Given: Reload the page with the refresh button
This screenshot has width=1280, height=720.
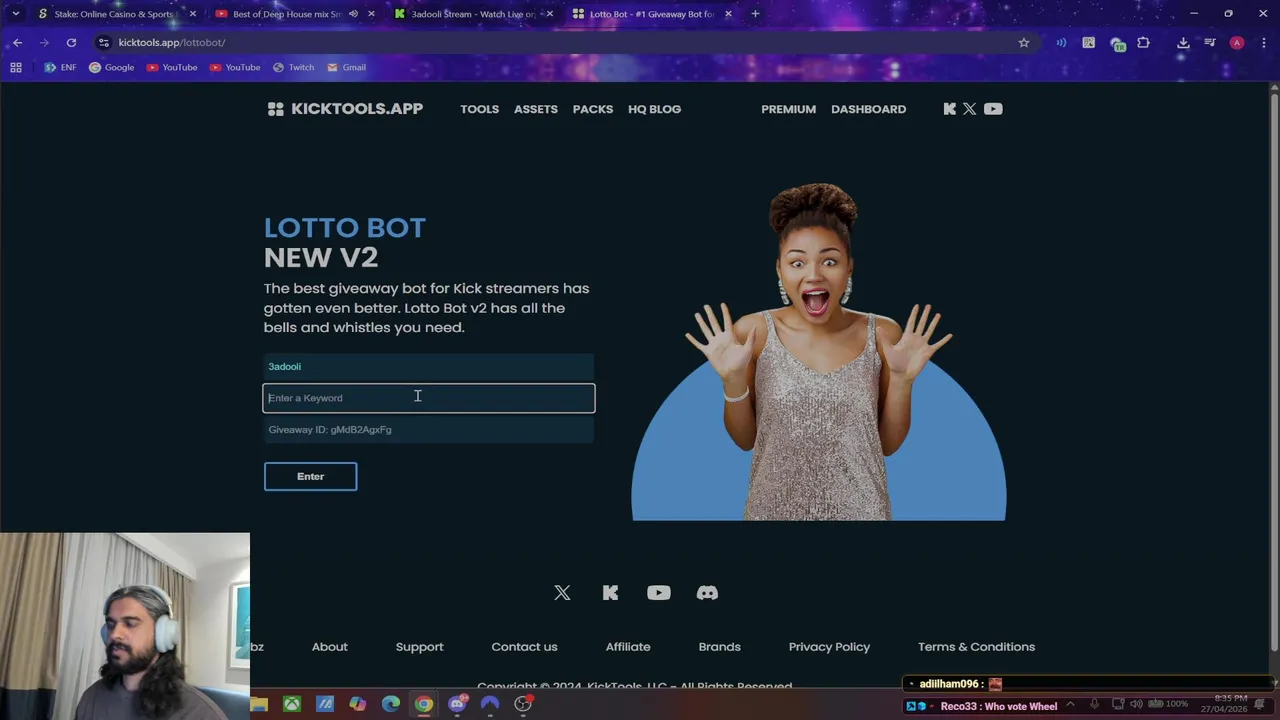Looking at the screenshot, I should [x=71, y=43].
